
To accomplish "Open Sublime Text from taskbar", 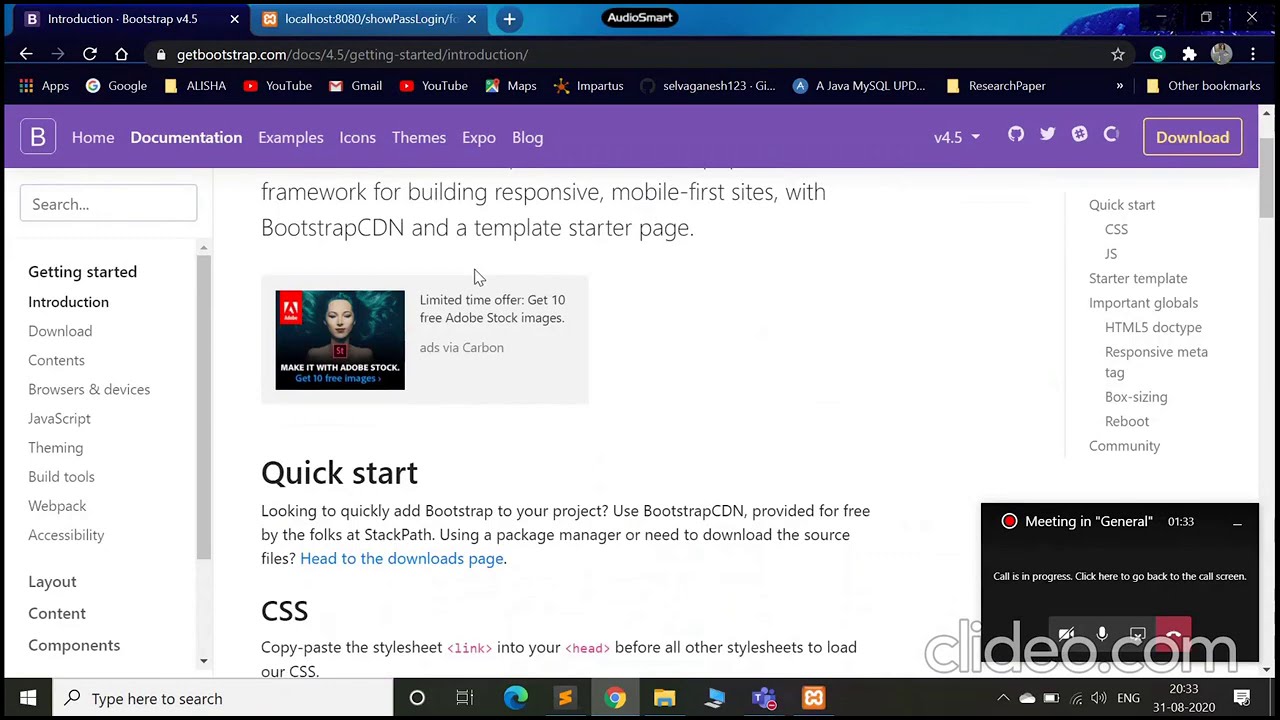I will 565,698.
